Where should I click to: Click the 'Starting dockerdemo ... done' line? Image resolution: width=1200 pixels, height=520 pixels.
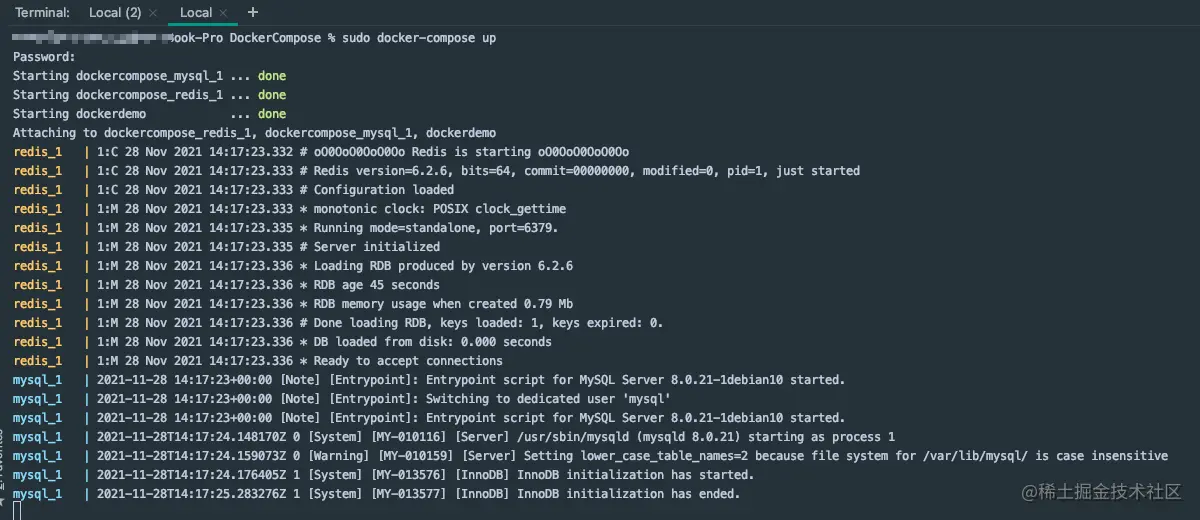click(149, 114)
